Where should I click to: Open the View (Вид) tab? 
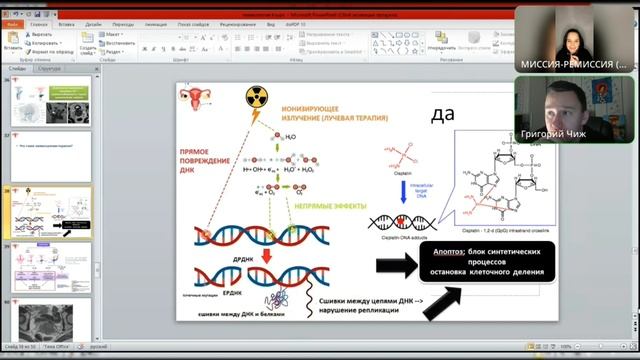pos(271,24)
